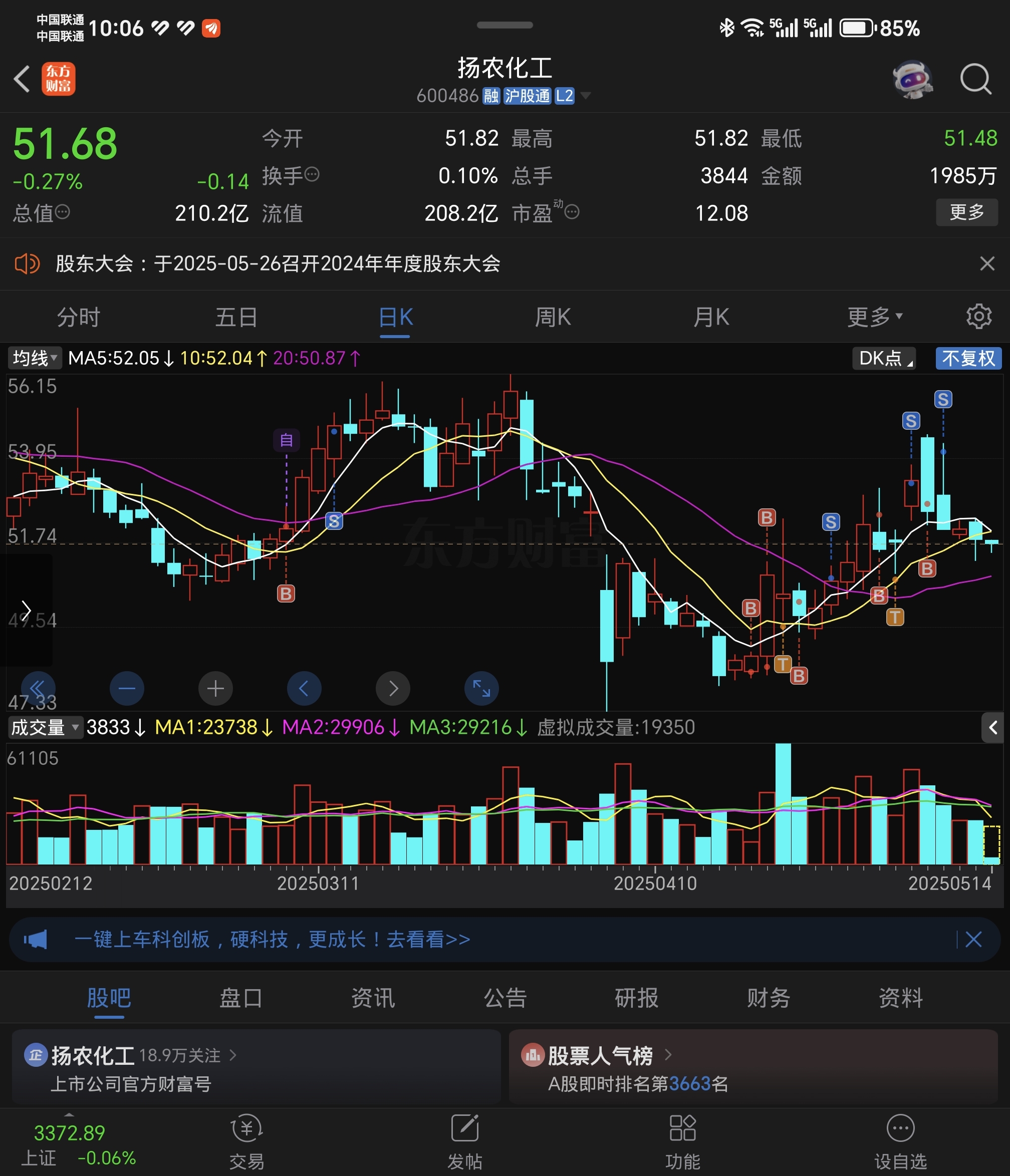Screen dimensions: 1010x1176
Task: Open 交易 in bottom bar
Action: [246, 1142]
